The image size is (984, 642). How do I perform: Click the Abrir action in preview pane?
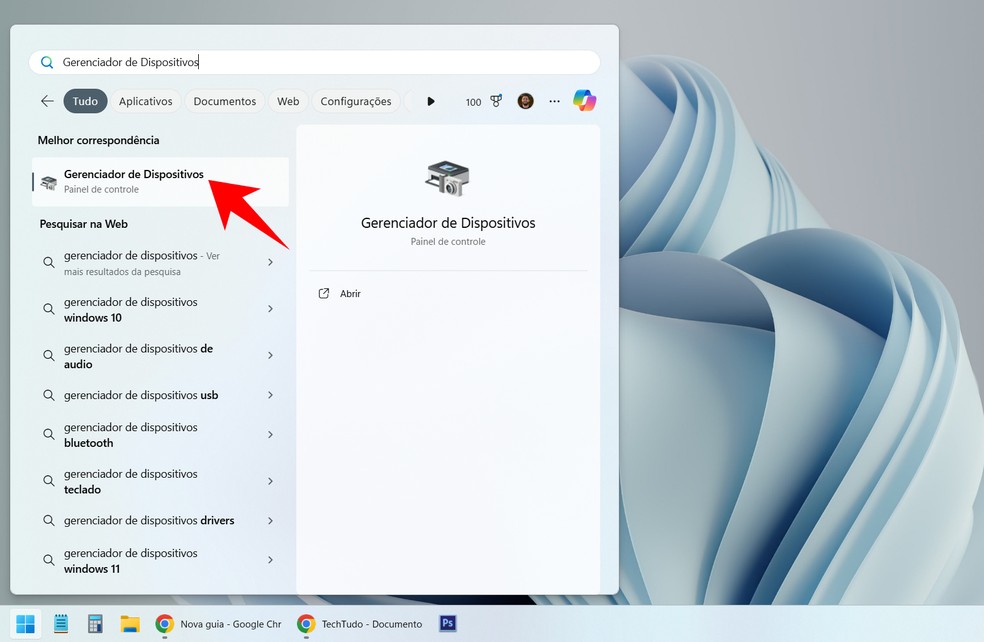(350, 294)
